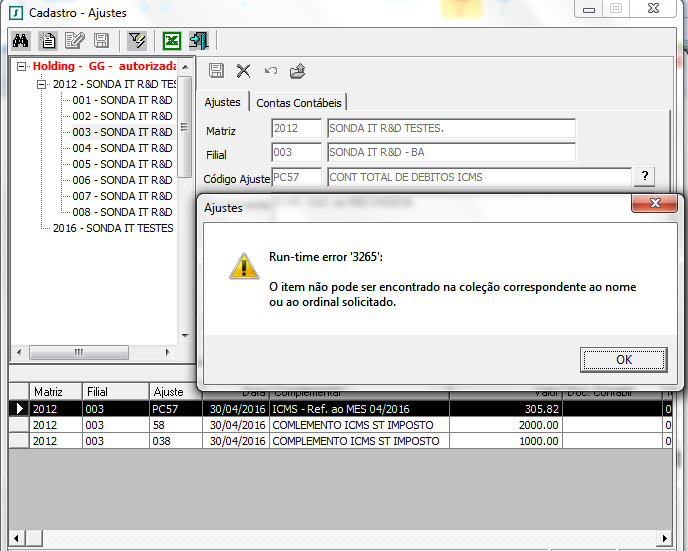Collapse the 2012 SONDA IT R&D TESTES node
The height and width of the screenshot is (551, 688).
41,84
